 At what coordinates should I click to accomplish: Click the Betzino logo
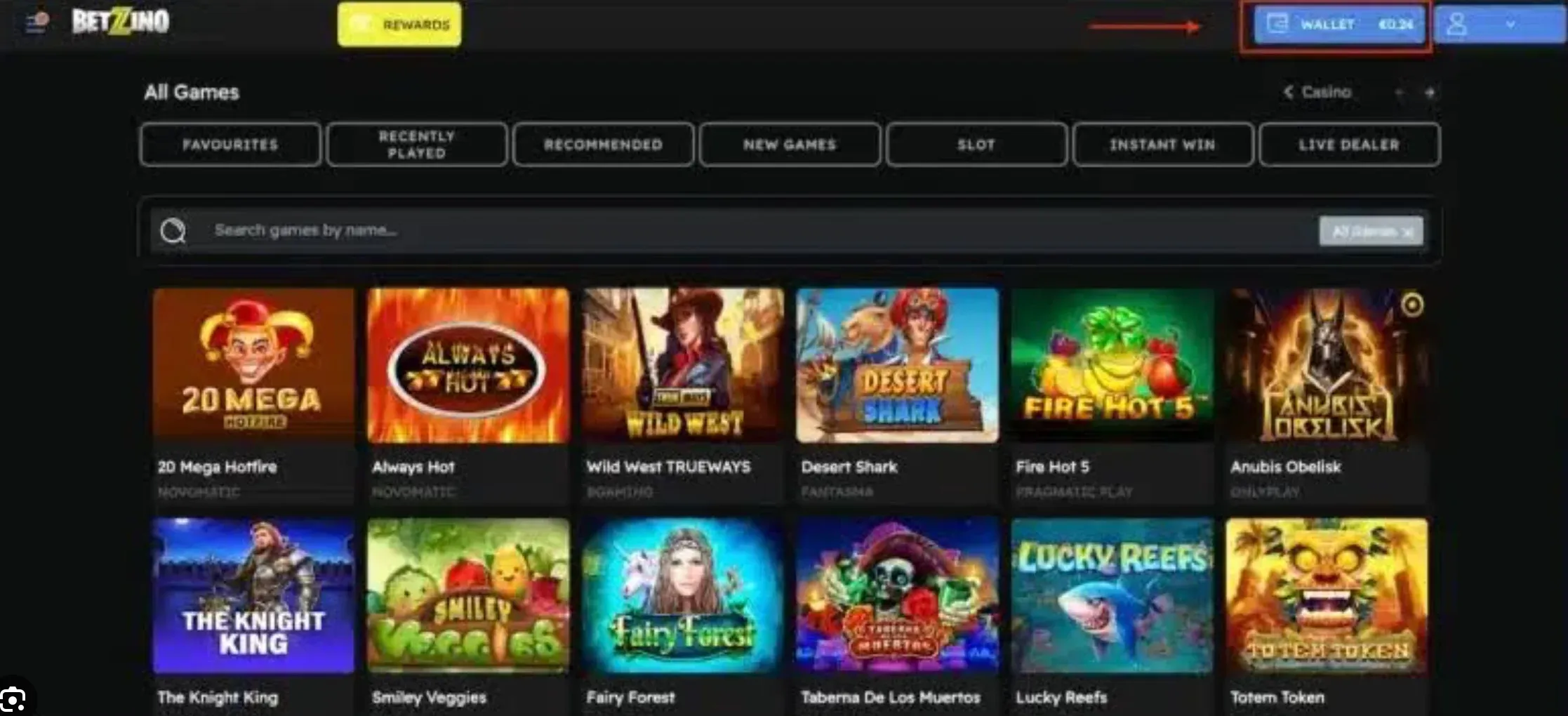[x=120, y=22]
